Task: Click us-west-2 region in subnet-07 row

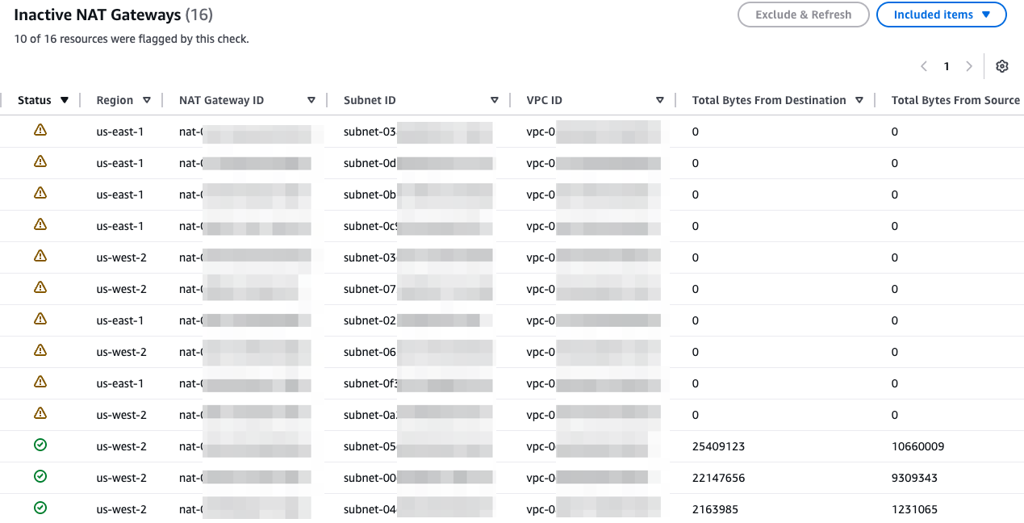Action: tap(121, 289)
